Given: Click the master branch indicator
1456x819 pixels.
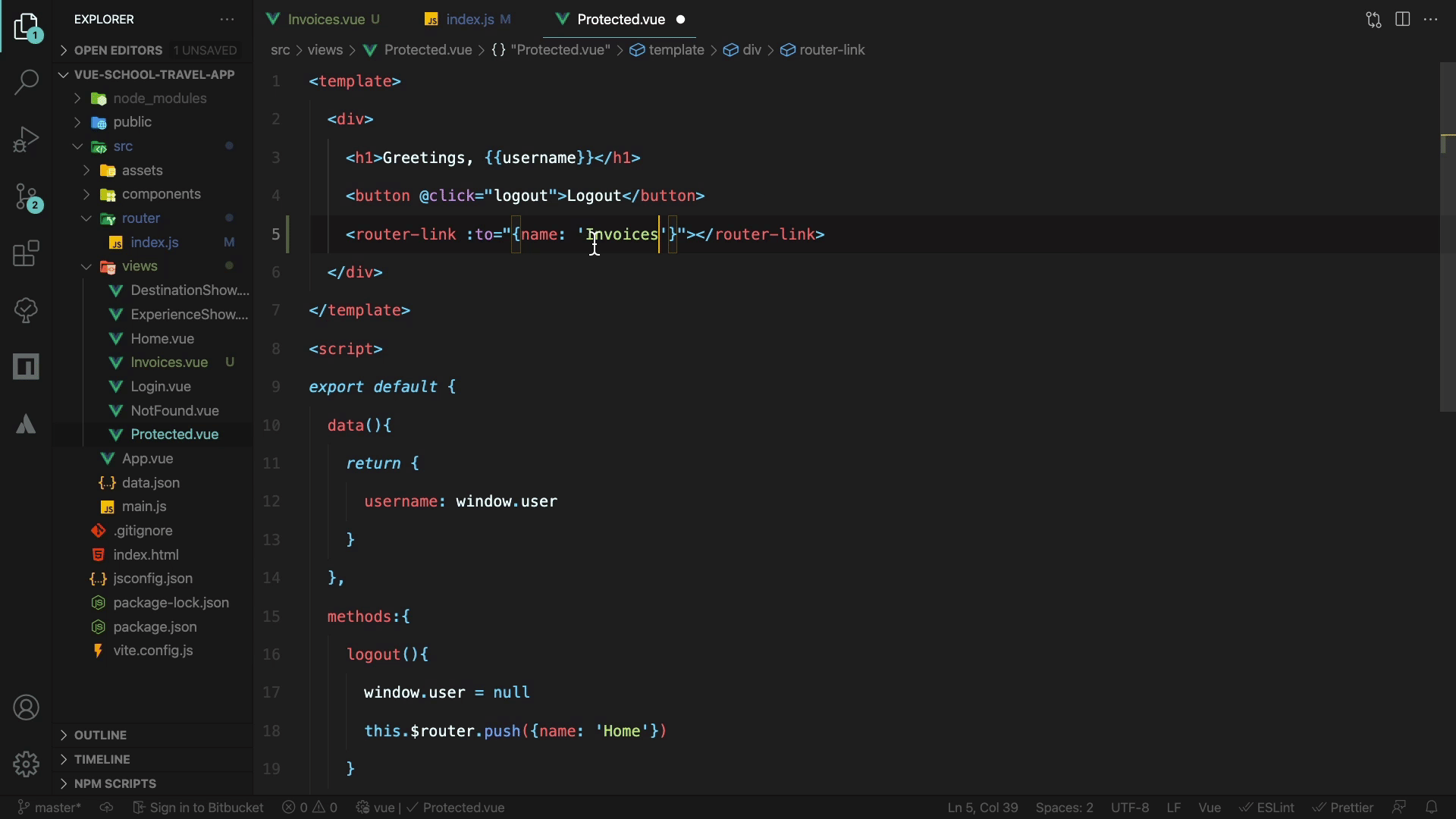Looking at the screenshot, I should (x=49, y=808).
